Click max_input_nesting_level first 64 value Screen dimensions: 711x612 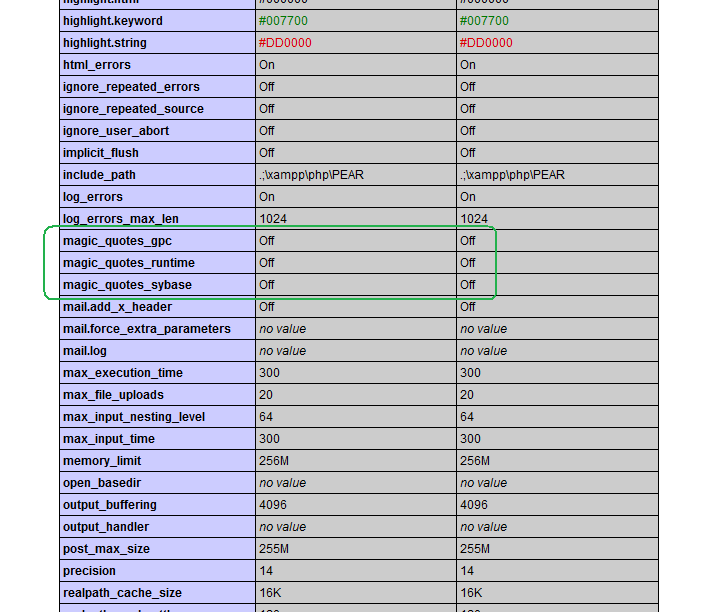coord(266,417)
